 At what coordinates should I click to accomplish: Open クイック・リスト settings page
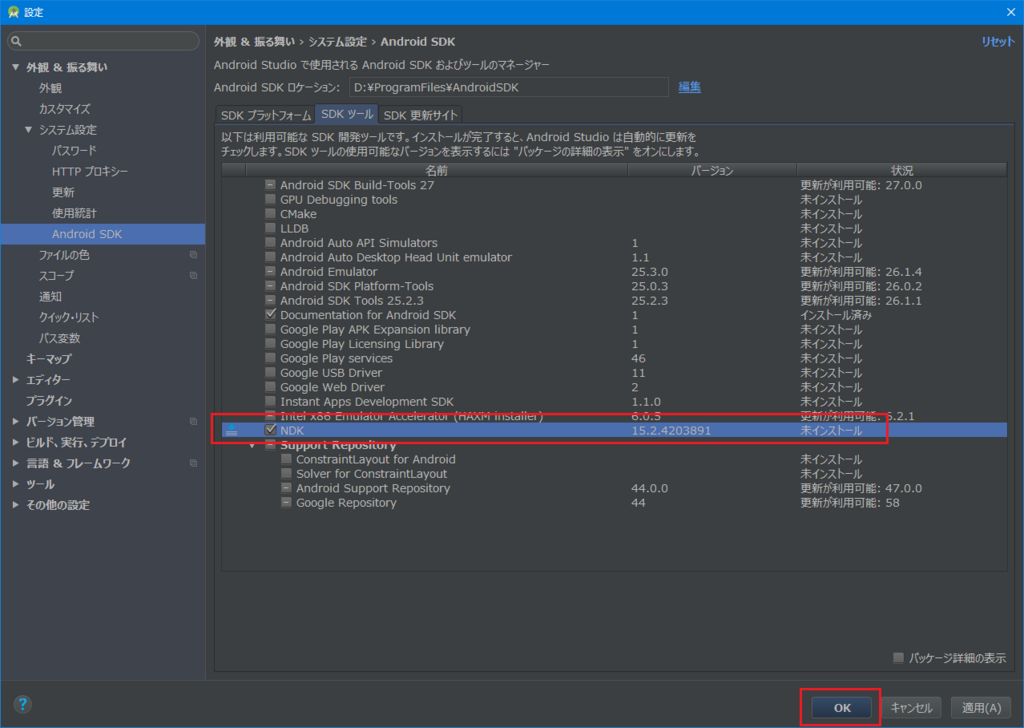69,317
